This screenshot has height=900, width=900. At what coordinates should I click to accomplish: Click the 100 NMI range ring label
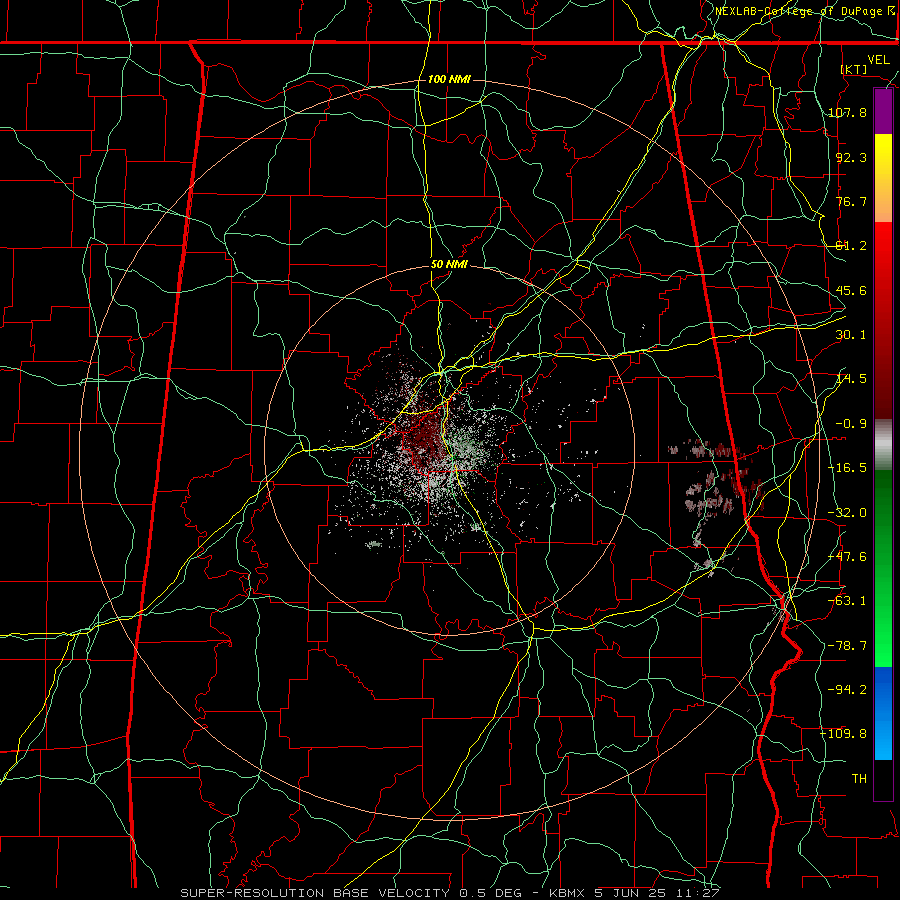(449, 79)
